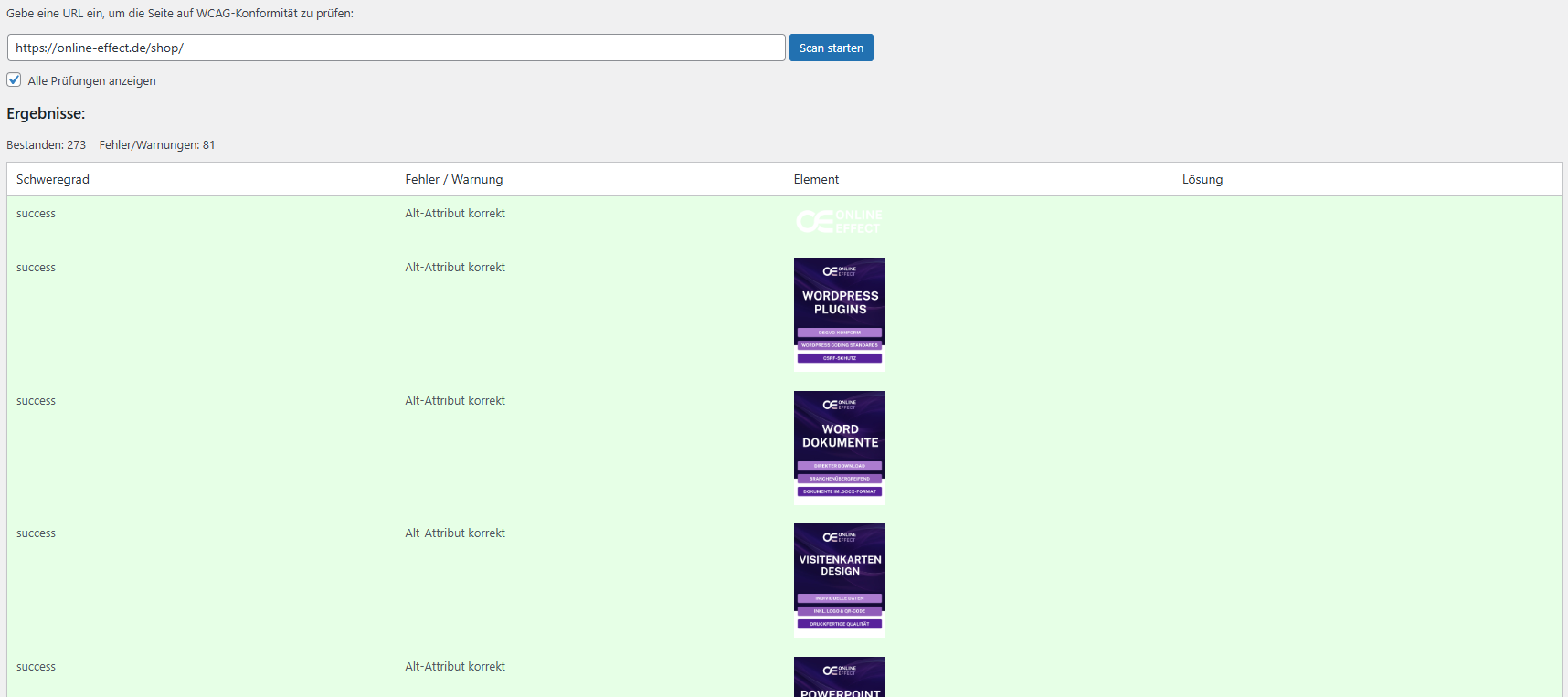Click success in the Visitenkarten Design row
Image resolution: width=1568 pixels, height=697 pixels.
pyautogui.click(x=36, y=533)
